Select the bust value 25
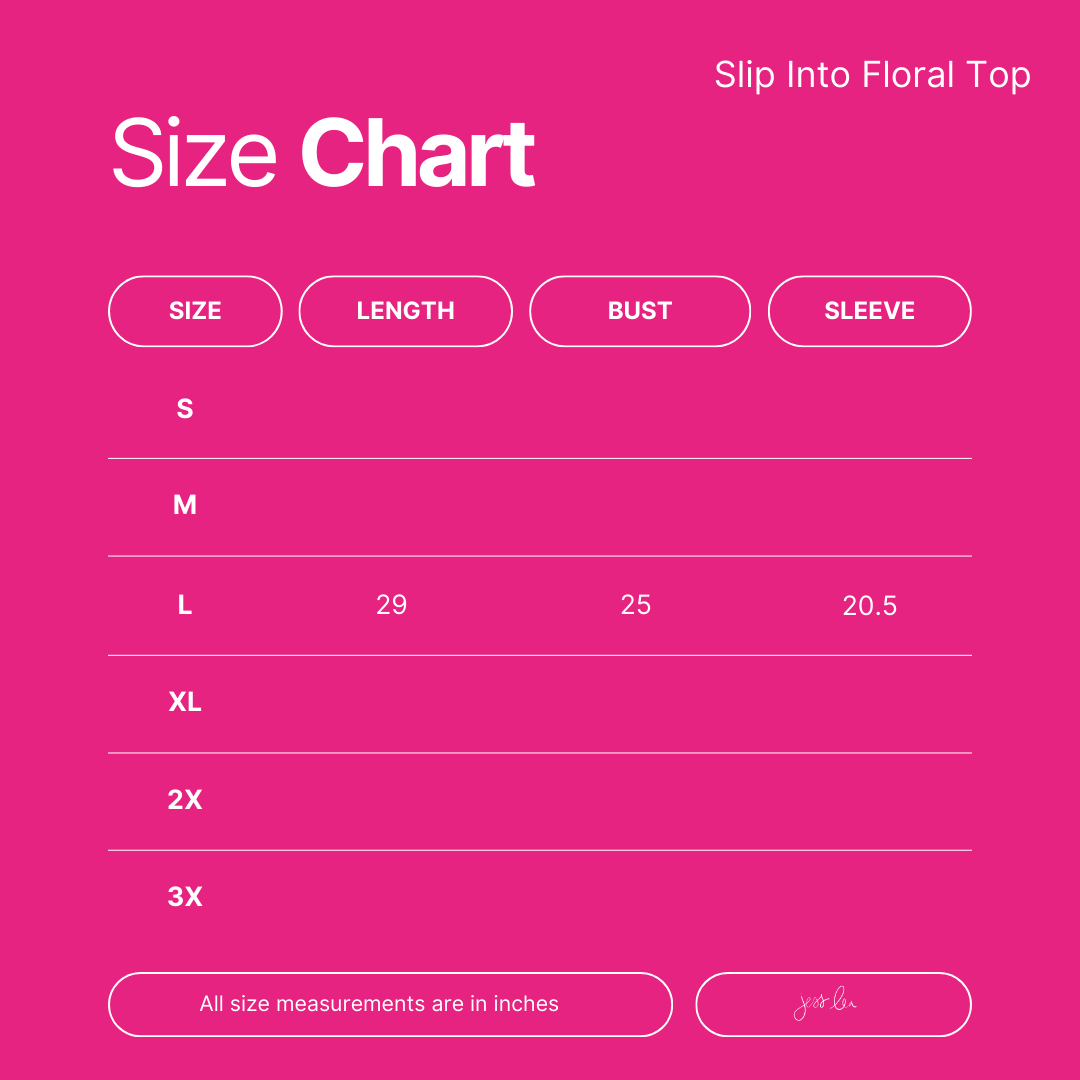The image size is (1080, 1080). [636, 604]
